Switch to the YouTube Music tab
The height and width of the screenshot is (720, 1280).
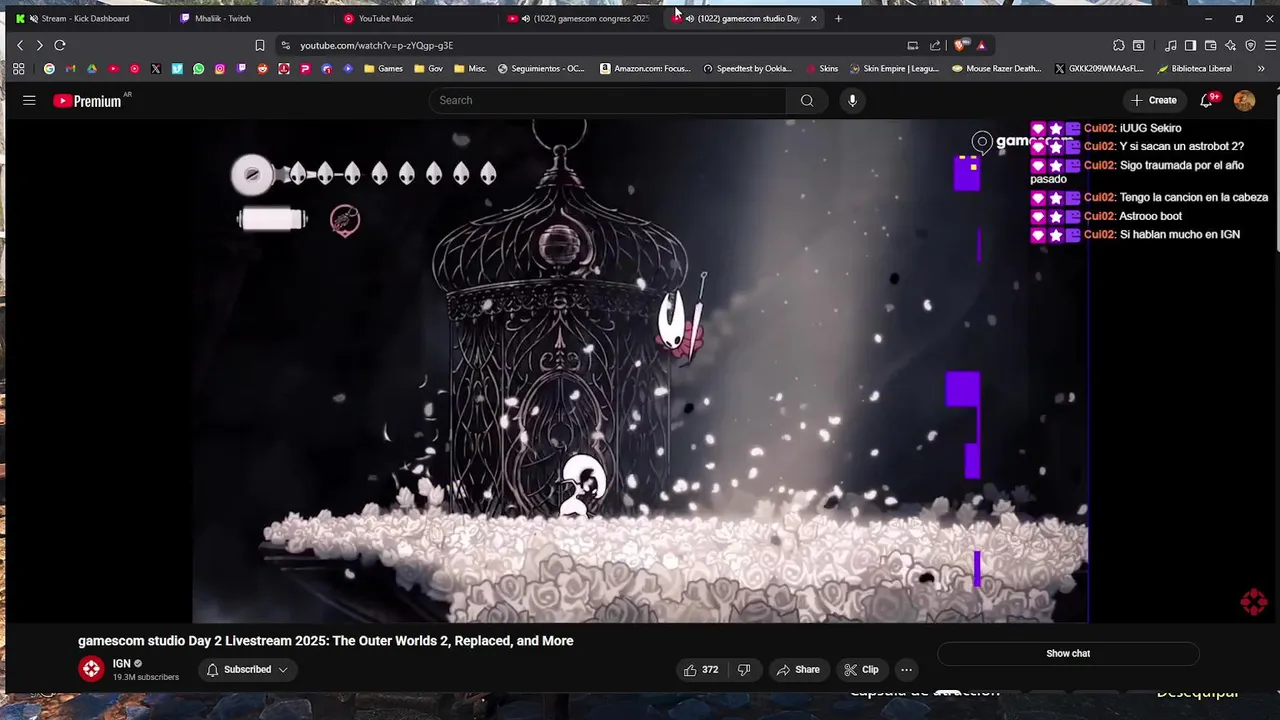(x=416, y=18)
